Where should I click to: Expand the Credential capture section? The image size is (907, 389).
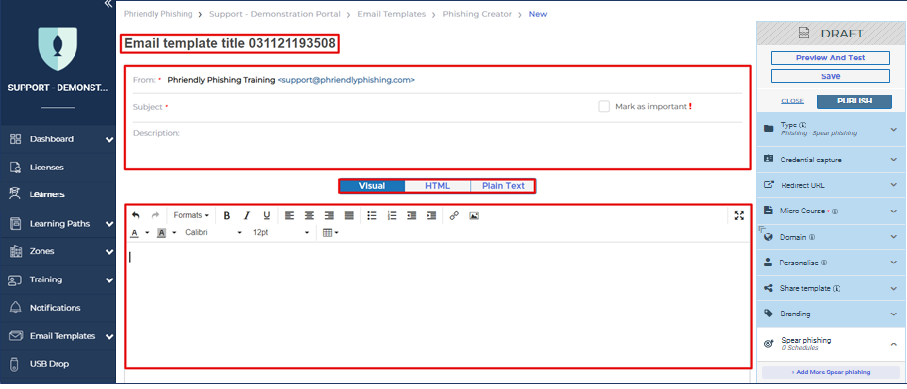831,159
